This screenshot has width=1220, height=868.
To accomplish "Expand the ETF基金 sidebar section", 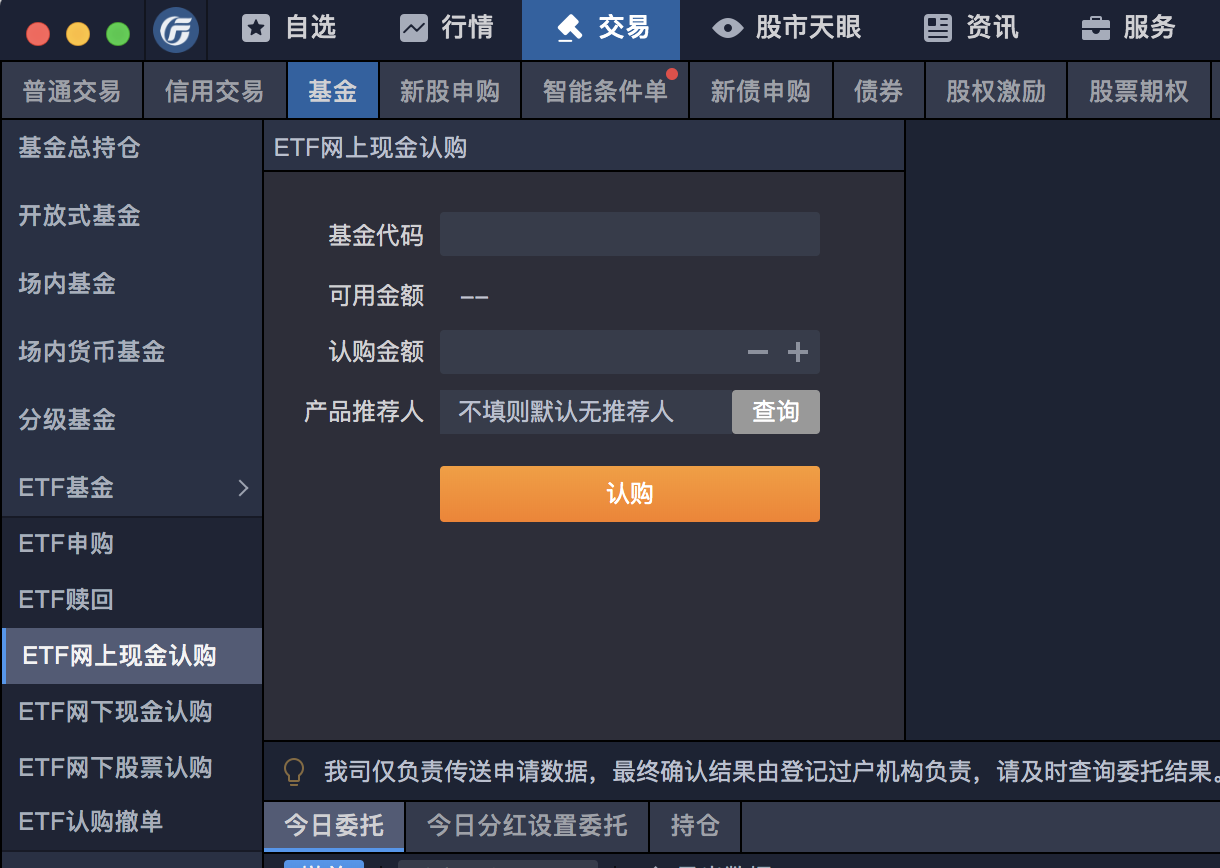I will tap(242, 488).
